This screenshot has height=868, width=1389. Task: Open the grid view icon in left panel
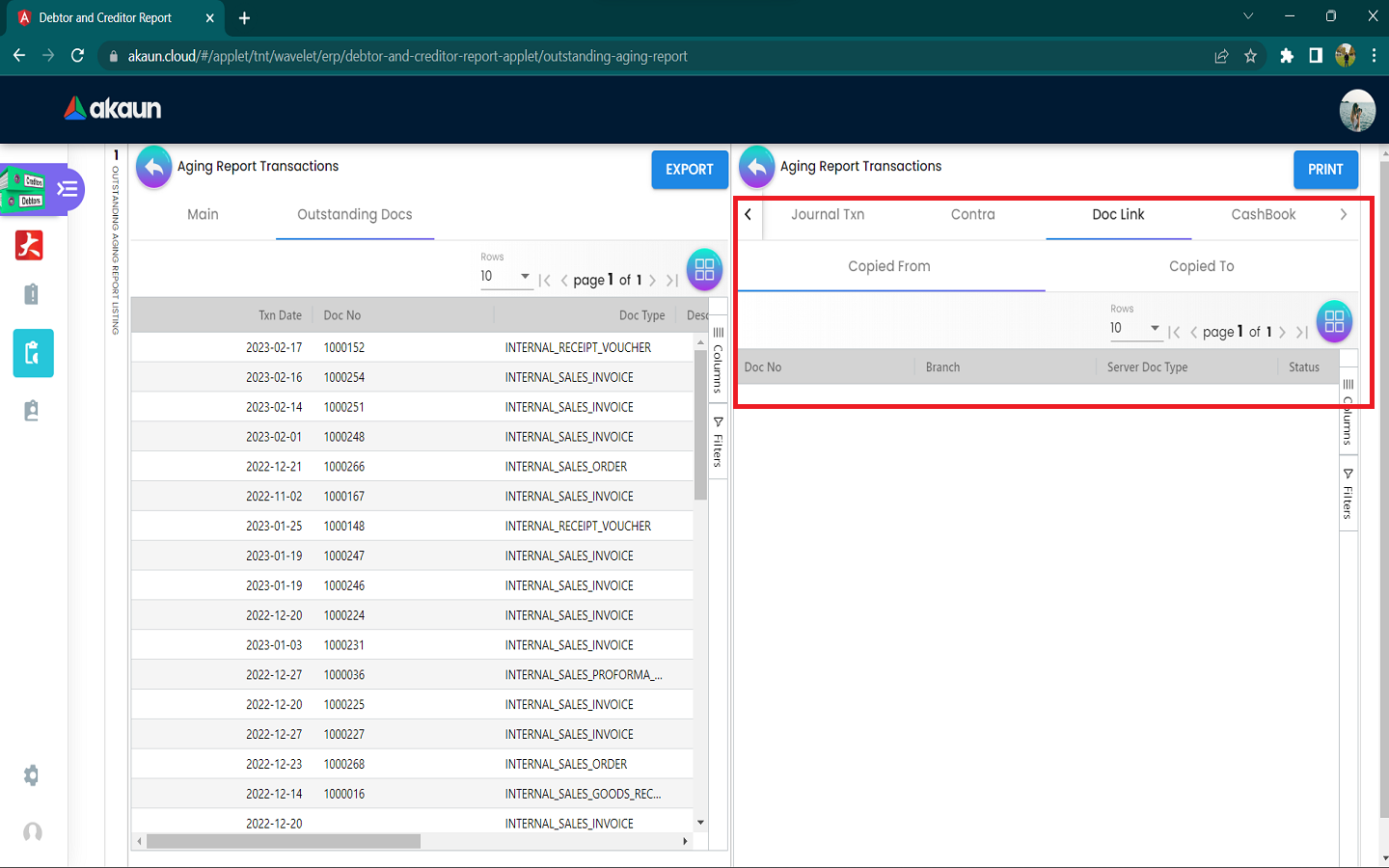[704, 270]
